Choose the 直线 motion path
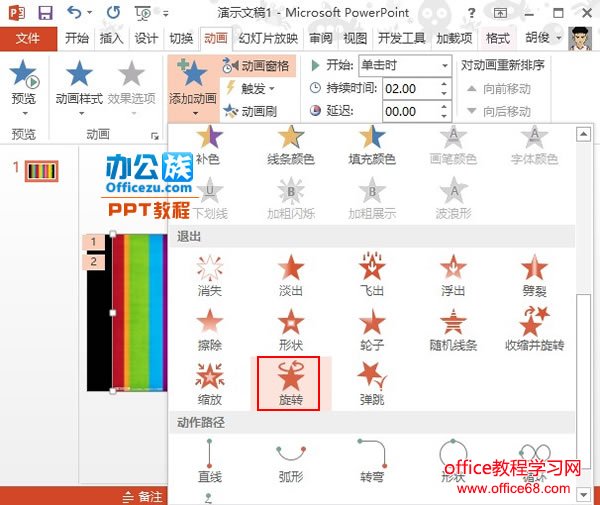600x505 pixels. [209, 461]
